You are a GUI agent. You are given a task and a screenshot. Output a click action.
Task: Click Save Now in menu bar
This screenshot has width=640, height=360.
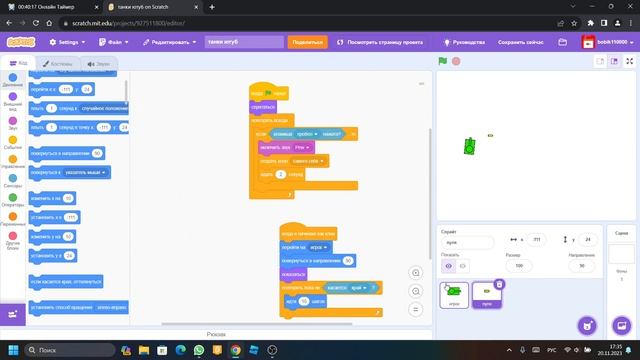click(520, 42)
